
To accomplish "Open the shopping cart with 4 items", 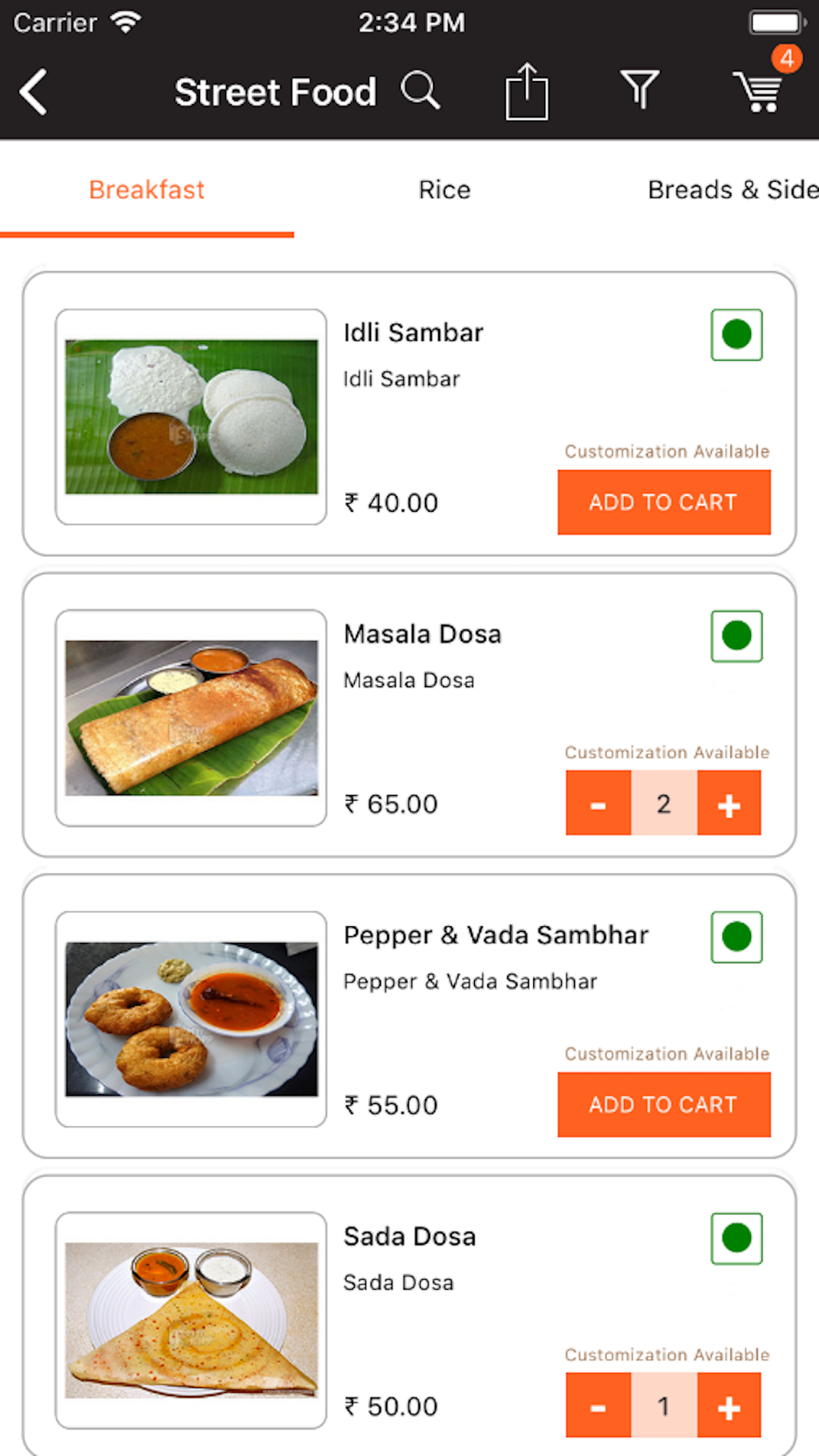I will [760, 89].
